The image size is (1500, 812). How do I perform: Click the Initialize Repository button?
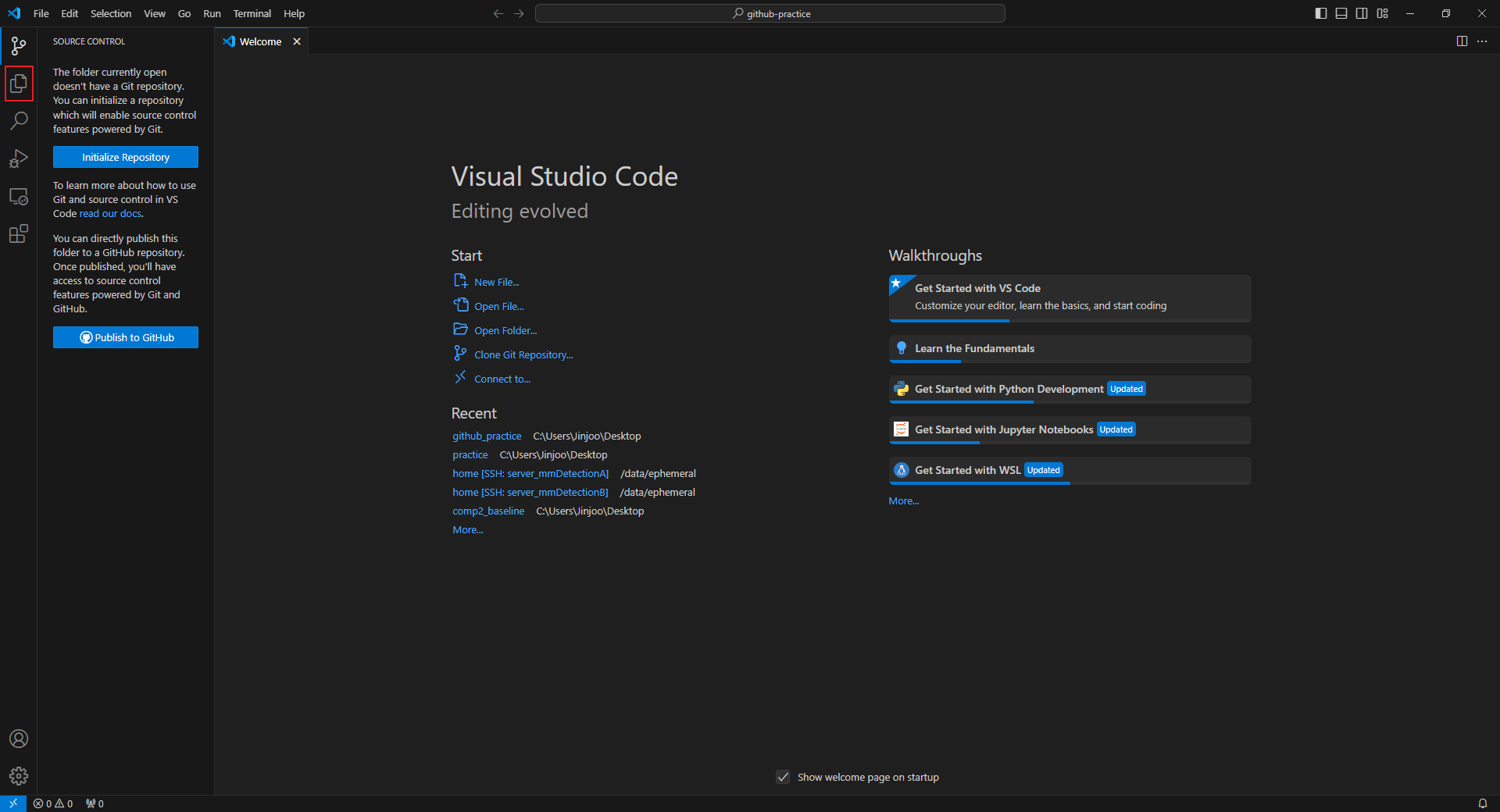pos(126,157)
